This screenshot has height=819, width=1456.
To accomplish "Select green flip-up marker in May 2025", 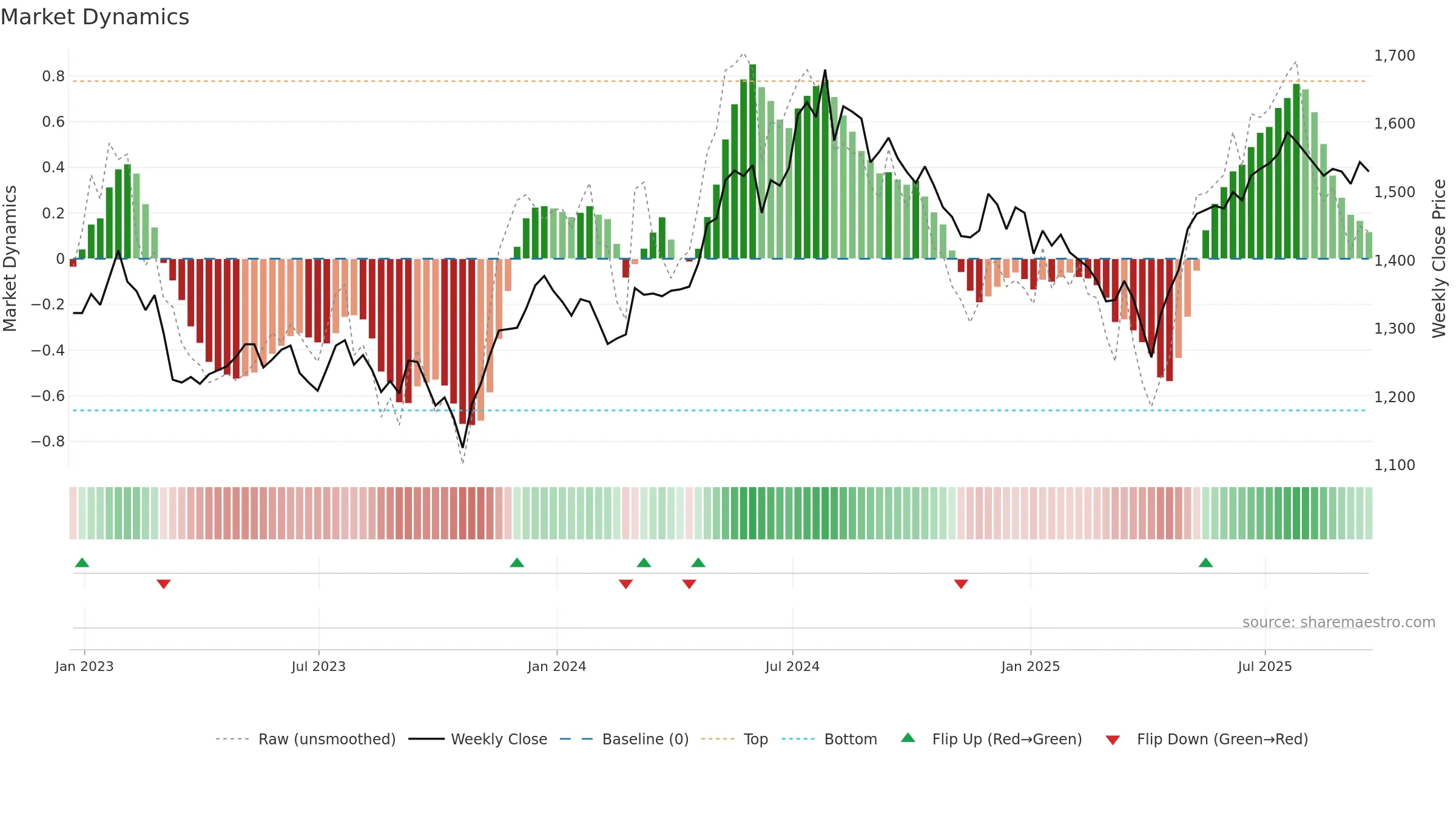I will [1205, 562].
